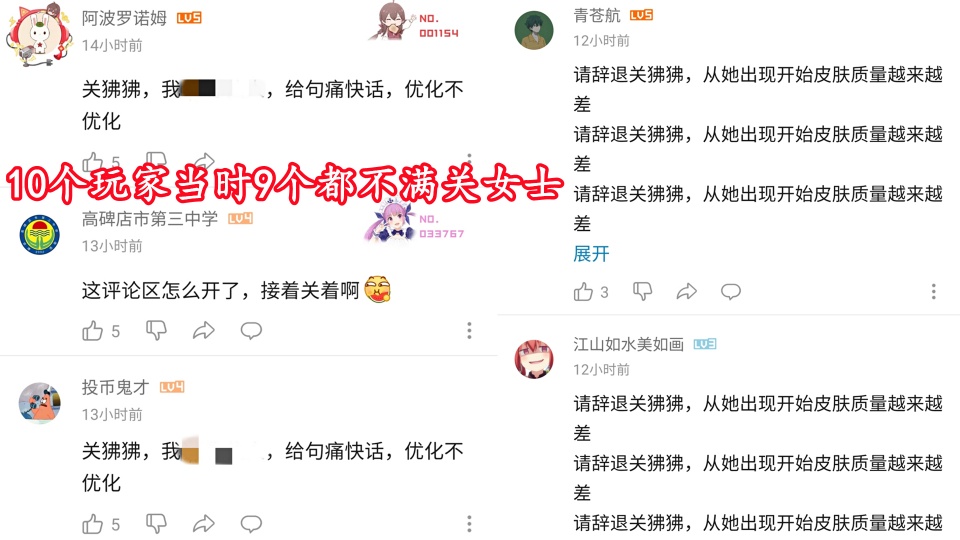Image resolution: width=960 pixels, height=540 pixels.
Task: Open more options for 投币鬼才's comment
Action: pyautogui.click(x=470, y=523)
